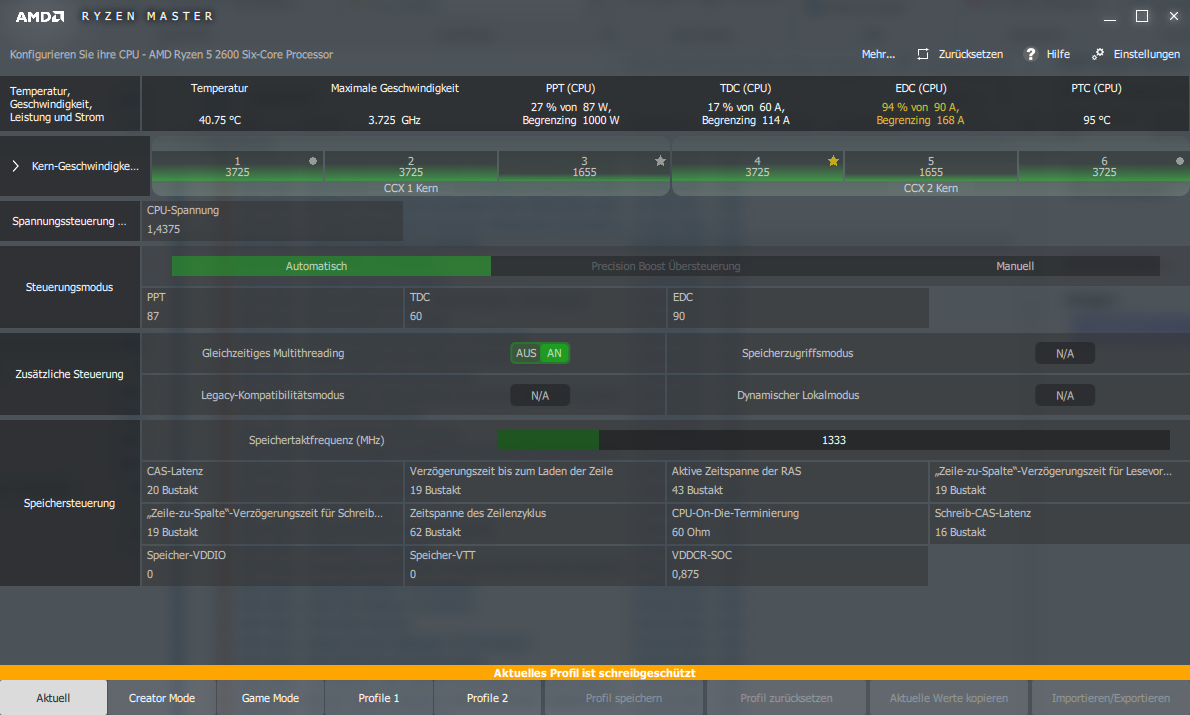This screenshot has width=1190, height=715.
Task: Click the CPU-Spannung value field
Action: (x=272, y=220)
